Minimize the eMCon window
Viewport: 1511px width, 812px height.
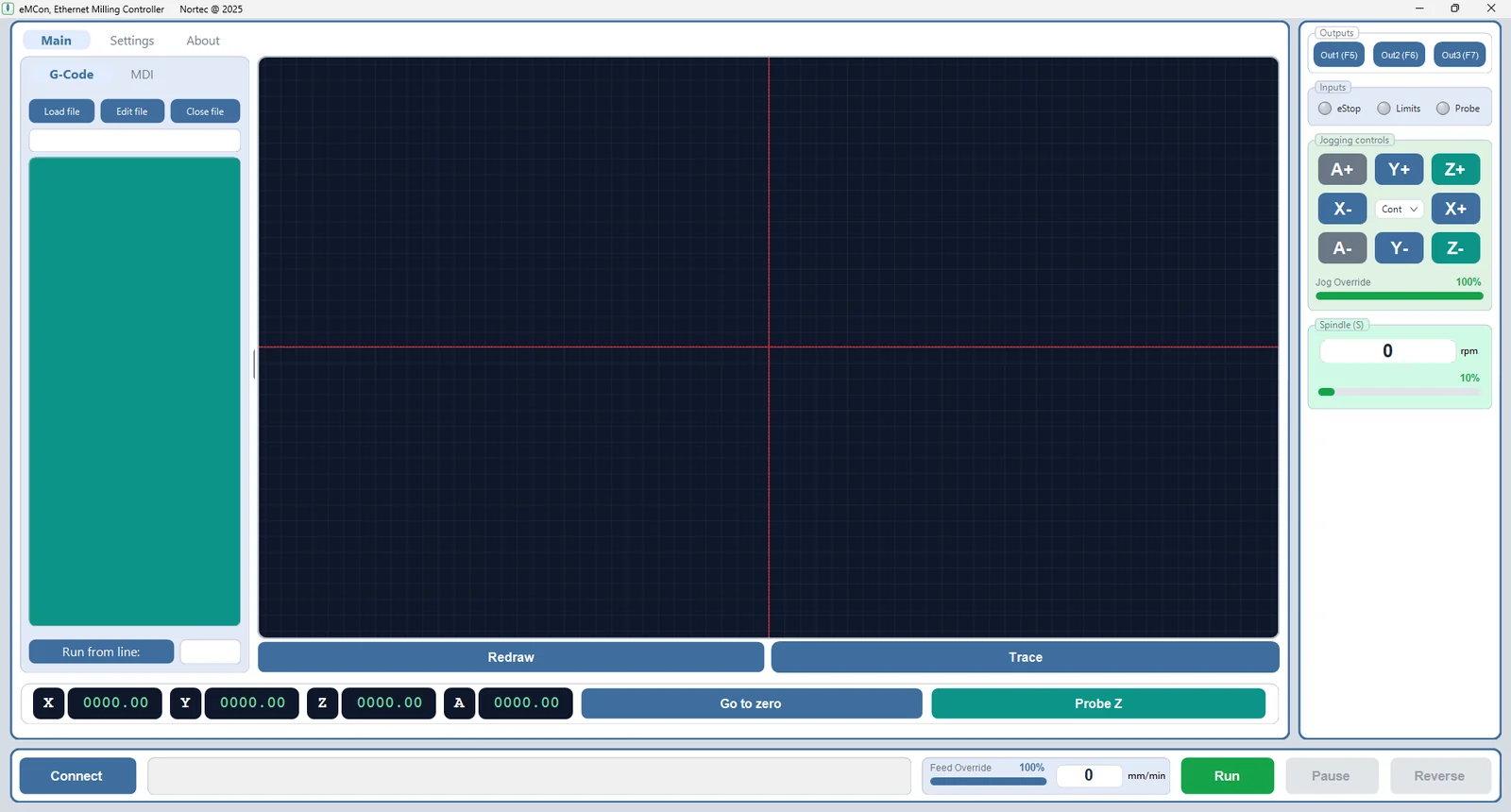(1419, 8)
